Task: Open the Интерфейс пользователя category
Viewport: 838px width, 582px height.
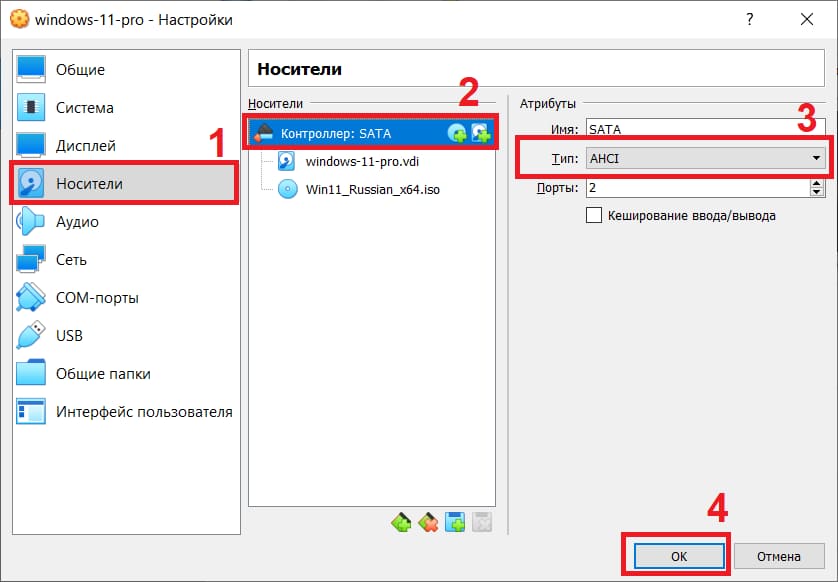Action: 126,412
